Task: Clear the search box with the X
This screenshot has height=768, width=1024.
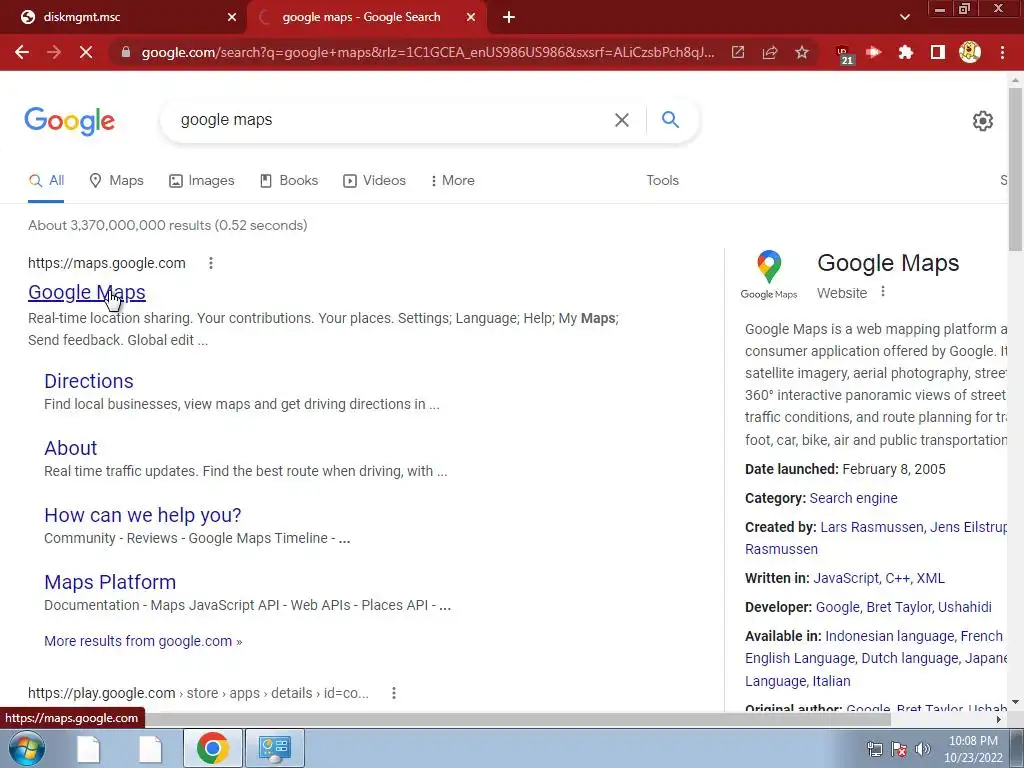Action: 622,120
